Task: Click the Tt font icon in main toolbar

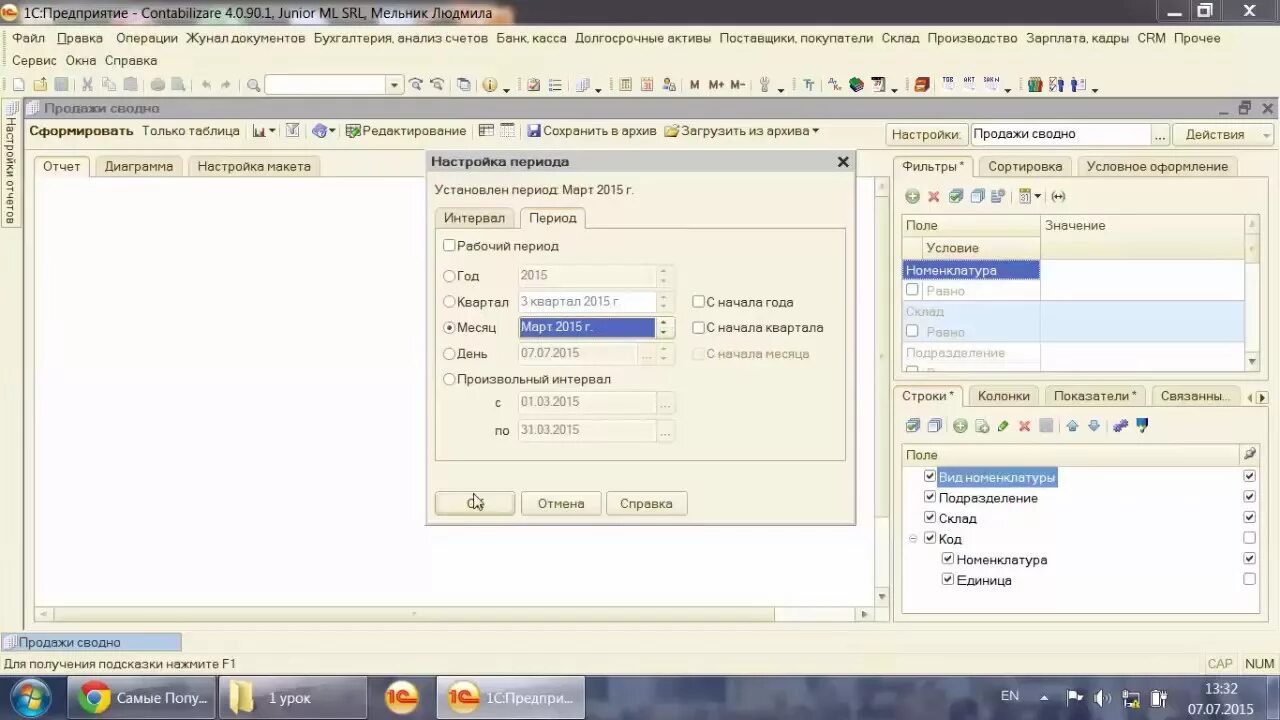Action: pos(809,85)
